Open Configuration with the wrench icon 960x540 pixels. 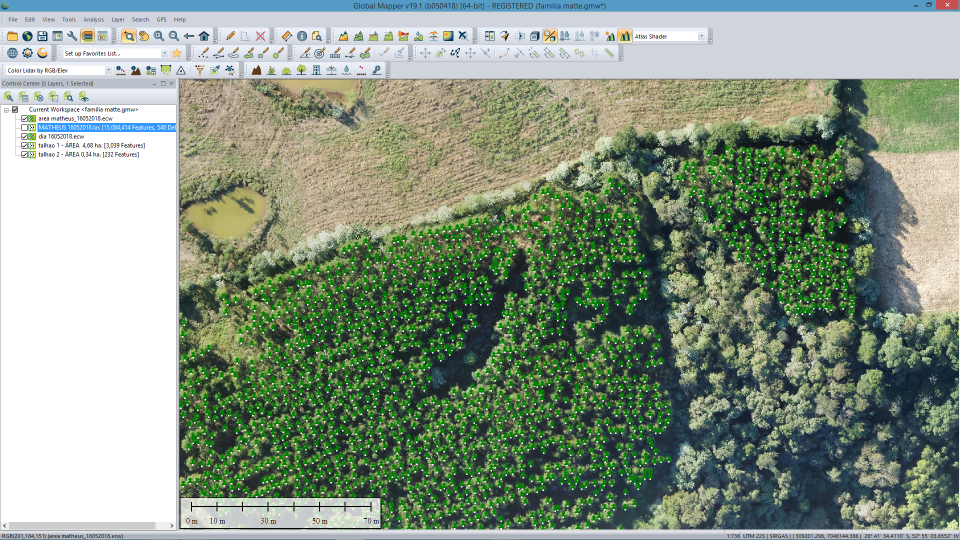pyautogui.click(x=72, y=36)
